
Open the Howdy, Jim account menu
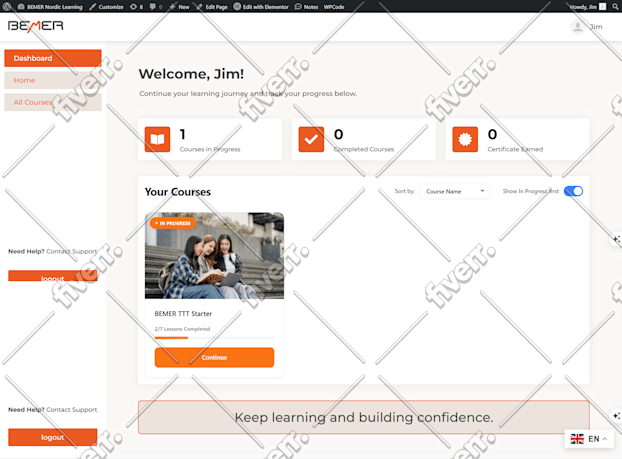click(587, 7)
